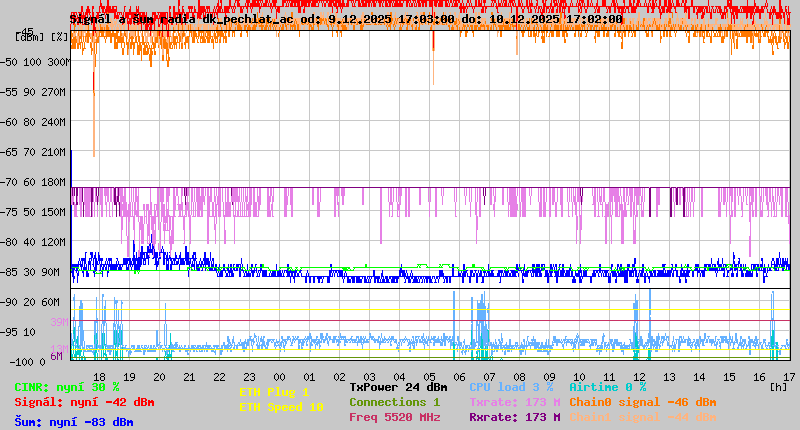Click the 'CPU load 3 %' legend label
The image size is (800, 430).
tap(511, 387)
